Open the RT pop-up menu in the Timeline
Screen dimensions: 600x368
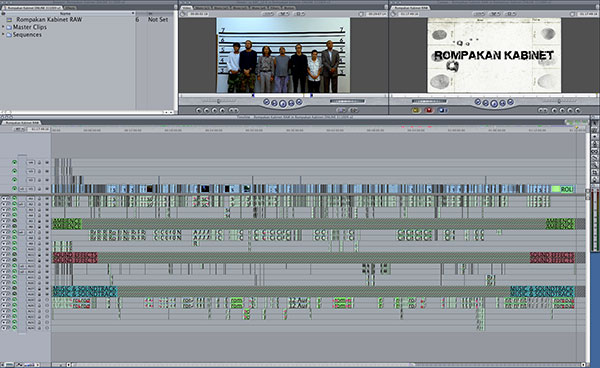coord(18,129)
